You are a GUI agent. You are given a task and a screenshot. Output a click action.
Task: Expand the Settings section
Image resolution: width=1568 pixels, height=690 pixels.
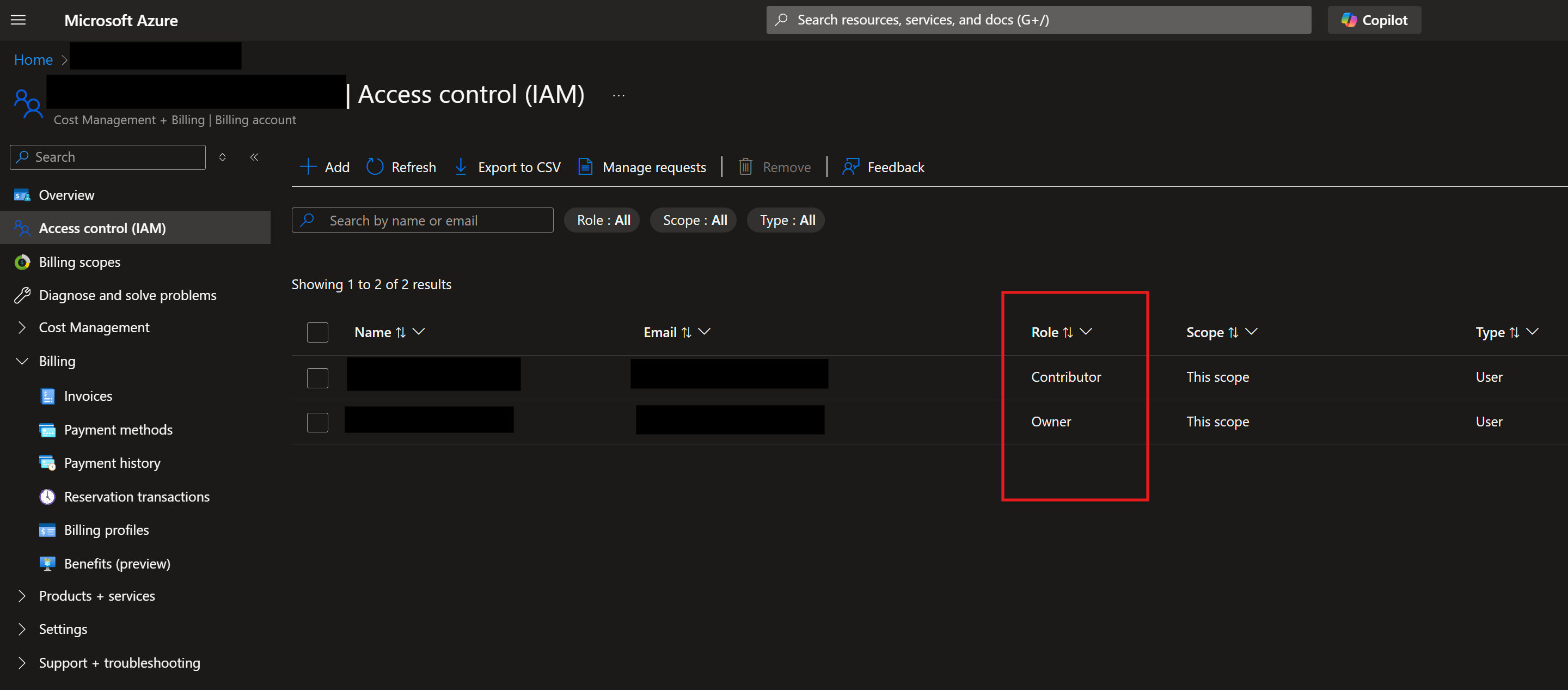tap(22, 629)
